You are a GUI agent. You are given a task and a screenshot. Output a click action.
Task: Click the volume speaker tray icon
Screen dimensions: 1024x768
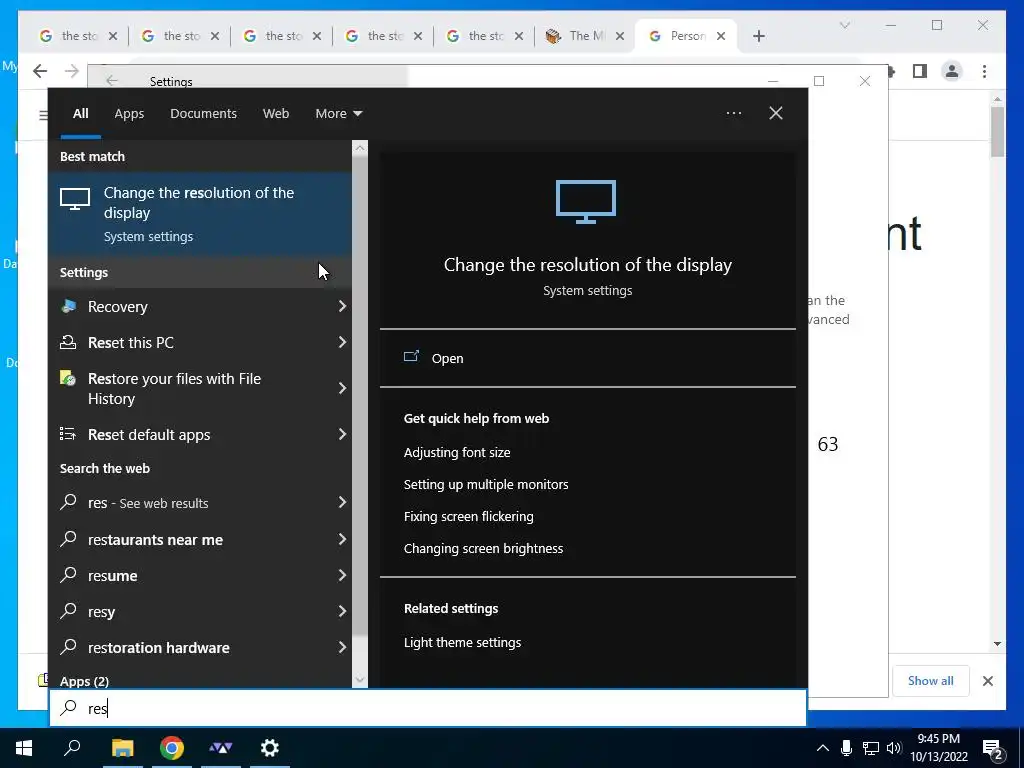coord(894,748)
